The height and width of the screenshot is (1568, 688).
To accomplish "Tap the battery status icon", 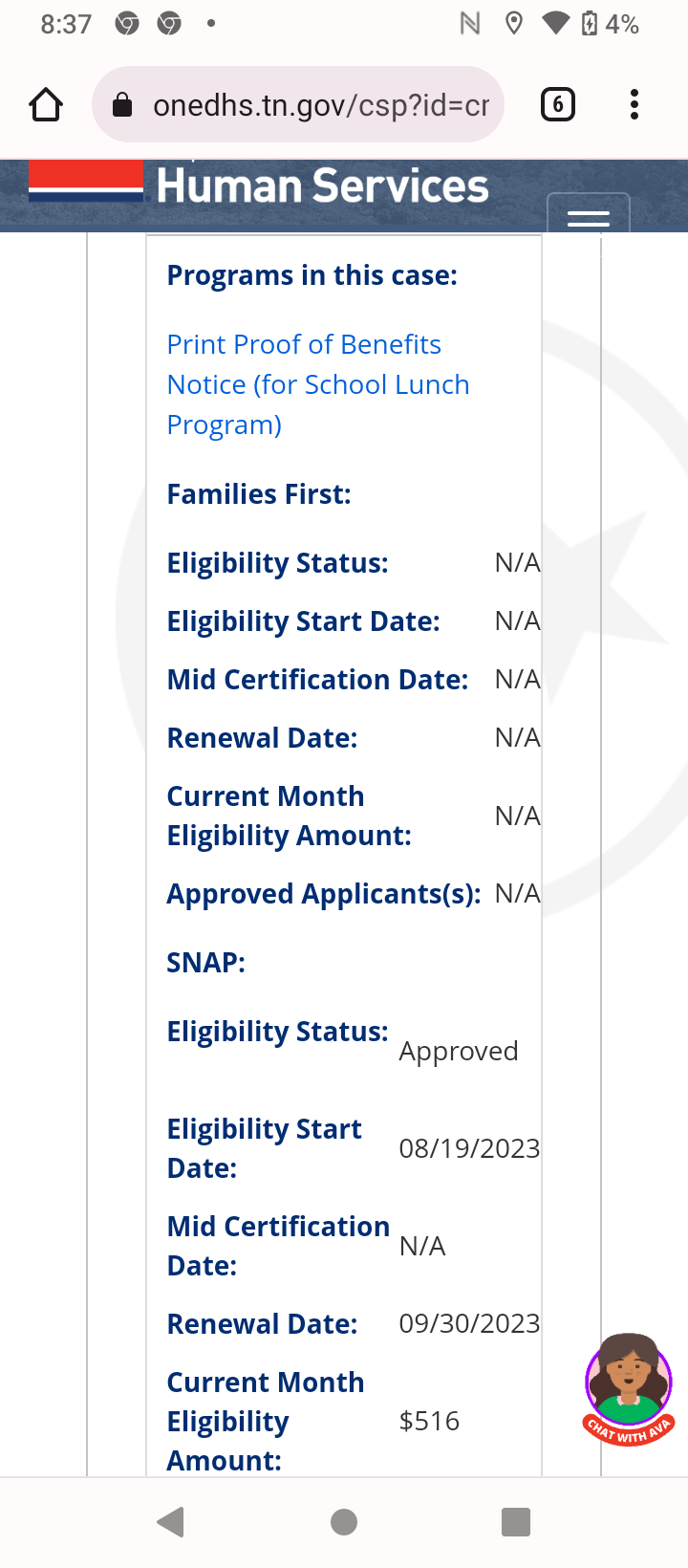I will tap(590, 23).
